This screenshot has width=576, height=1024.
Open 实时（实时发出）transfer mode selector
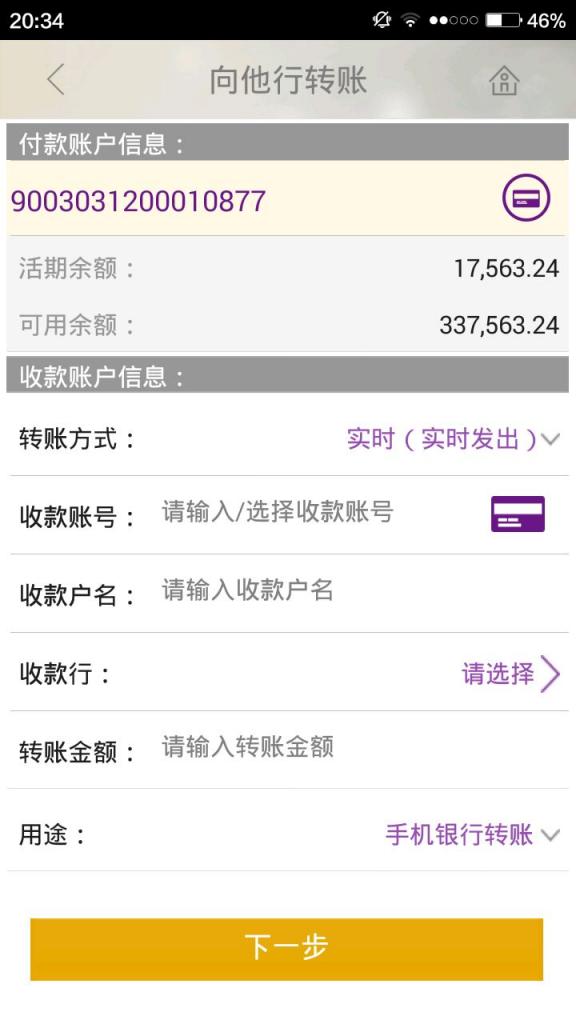(441, 439)
